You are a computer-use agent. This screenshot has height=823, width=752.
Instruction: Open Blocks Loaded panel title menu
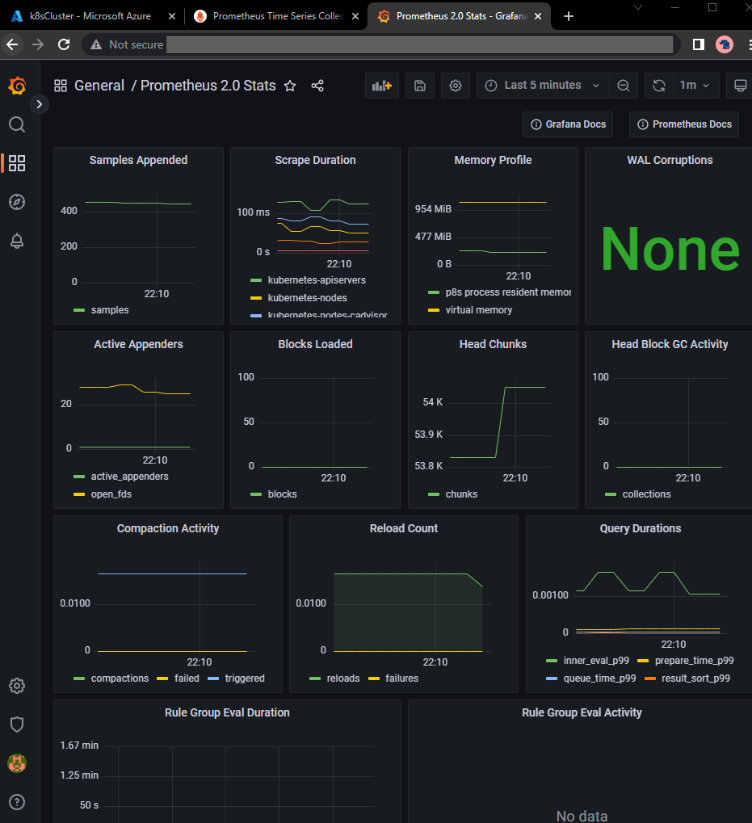[x=315, y=344]
